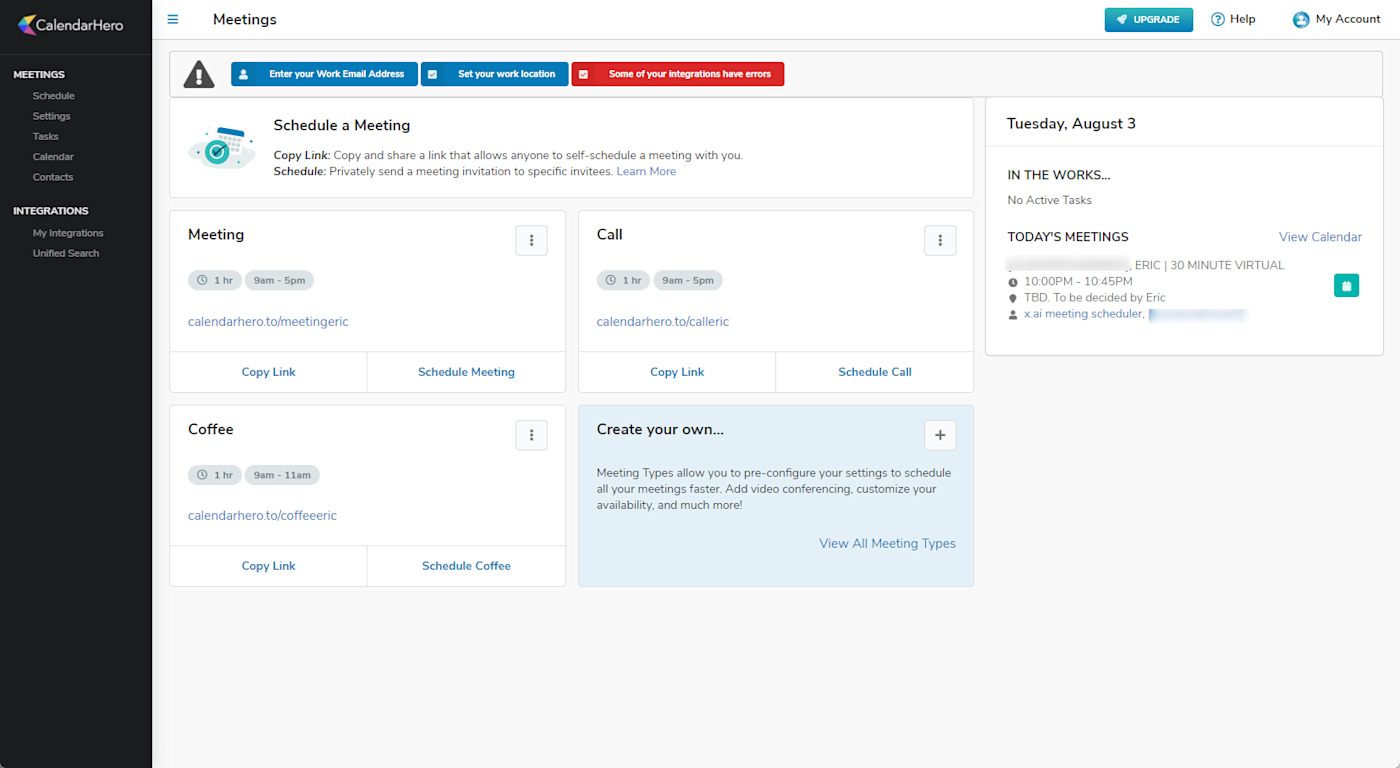
Task: Open Contacts in the sidebar
Action: (x=53, y=177)
